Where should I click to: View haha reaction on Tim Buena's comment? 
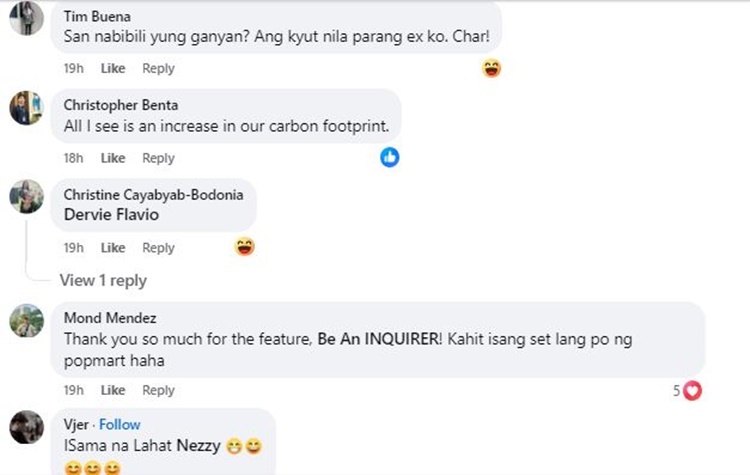pyautogui.click(x=491, y=68)
